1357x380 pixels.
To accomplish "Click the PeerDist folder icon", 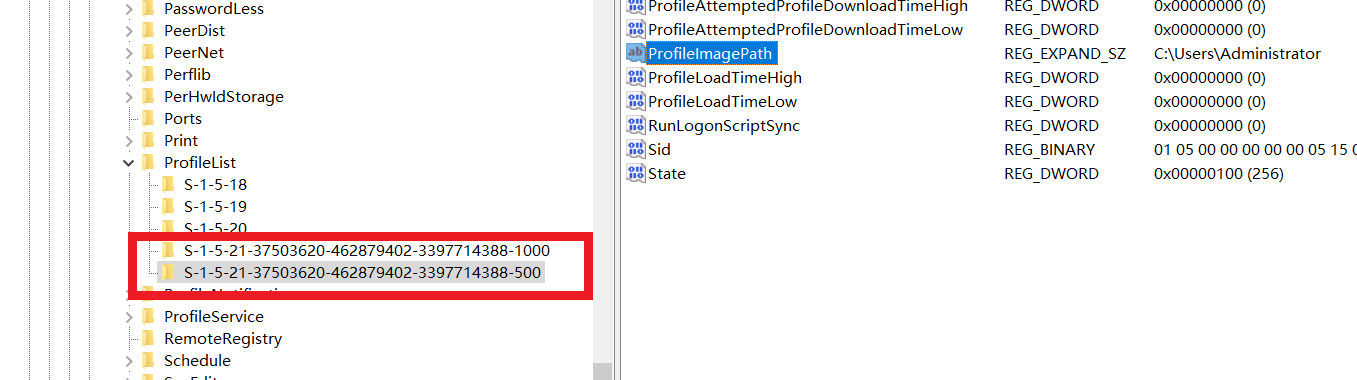I will pyautogui.click(x=149, y=30).
